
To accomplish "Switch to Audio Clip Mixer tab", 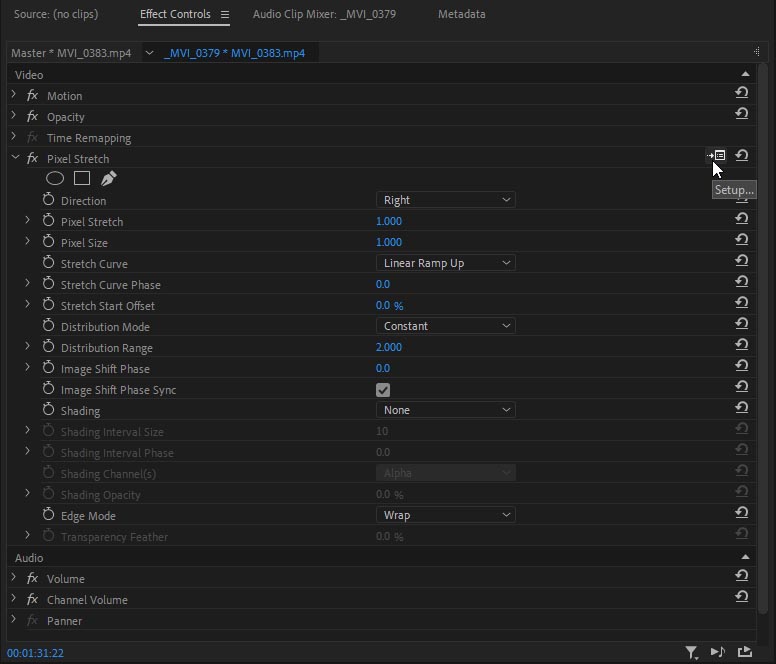I will tap(324, 14).
